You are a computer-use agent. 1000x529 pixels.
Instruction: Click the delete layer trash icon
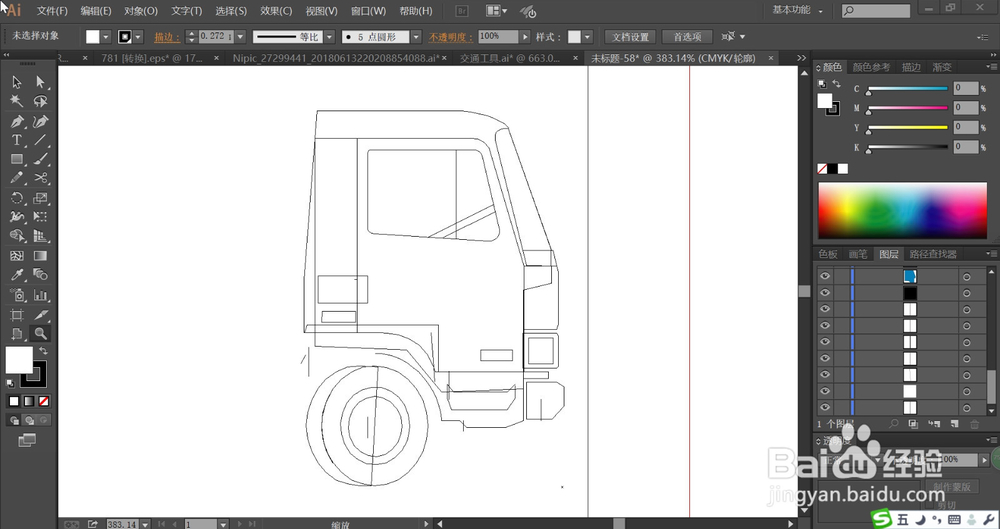[x=974, y=424]
